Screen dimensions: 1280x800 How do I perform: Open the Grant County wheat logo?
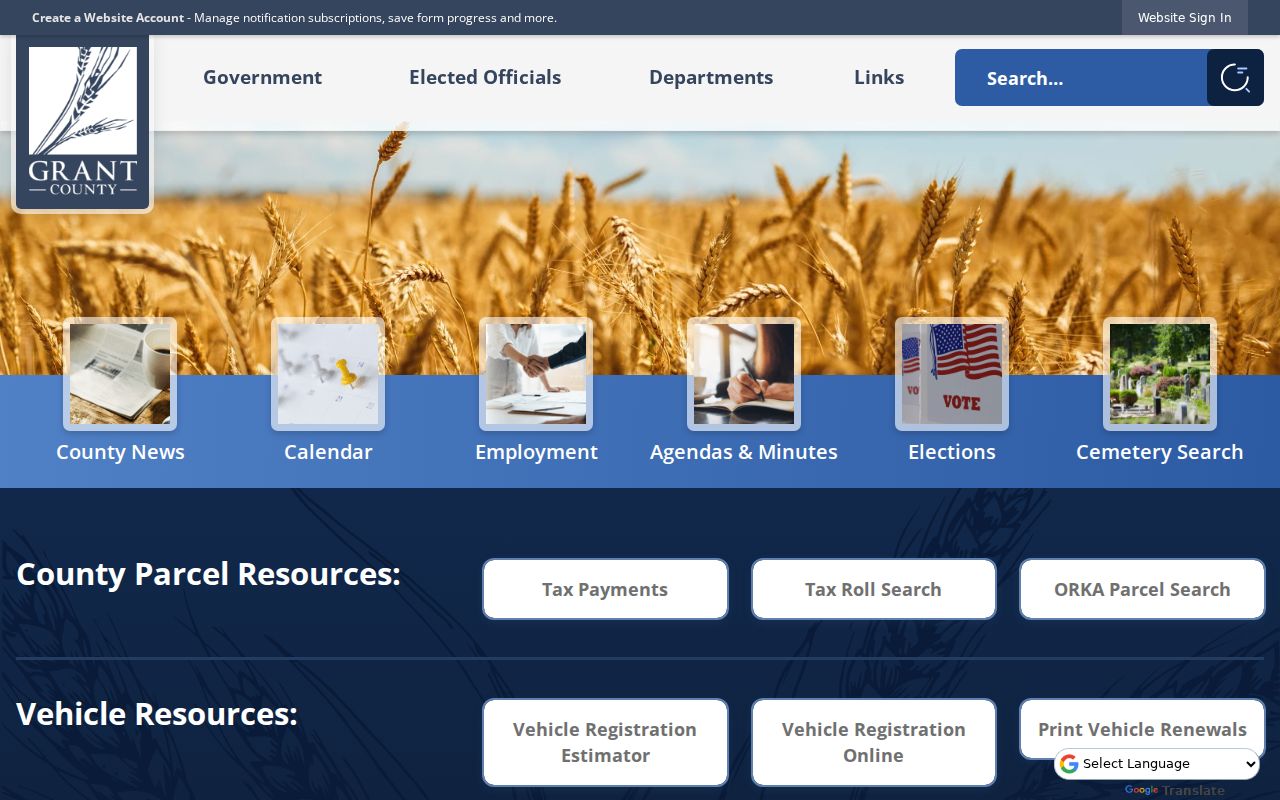point(82,122)
